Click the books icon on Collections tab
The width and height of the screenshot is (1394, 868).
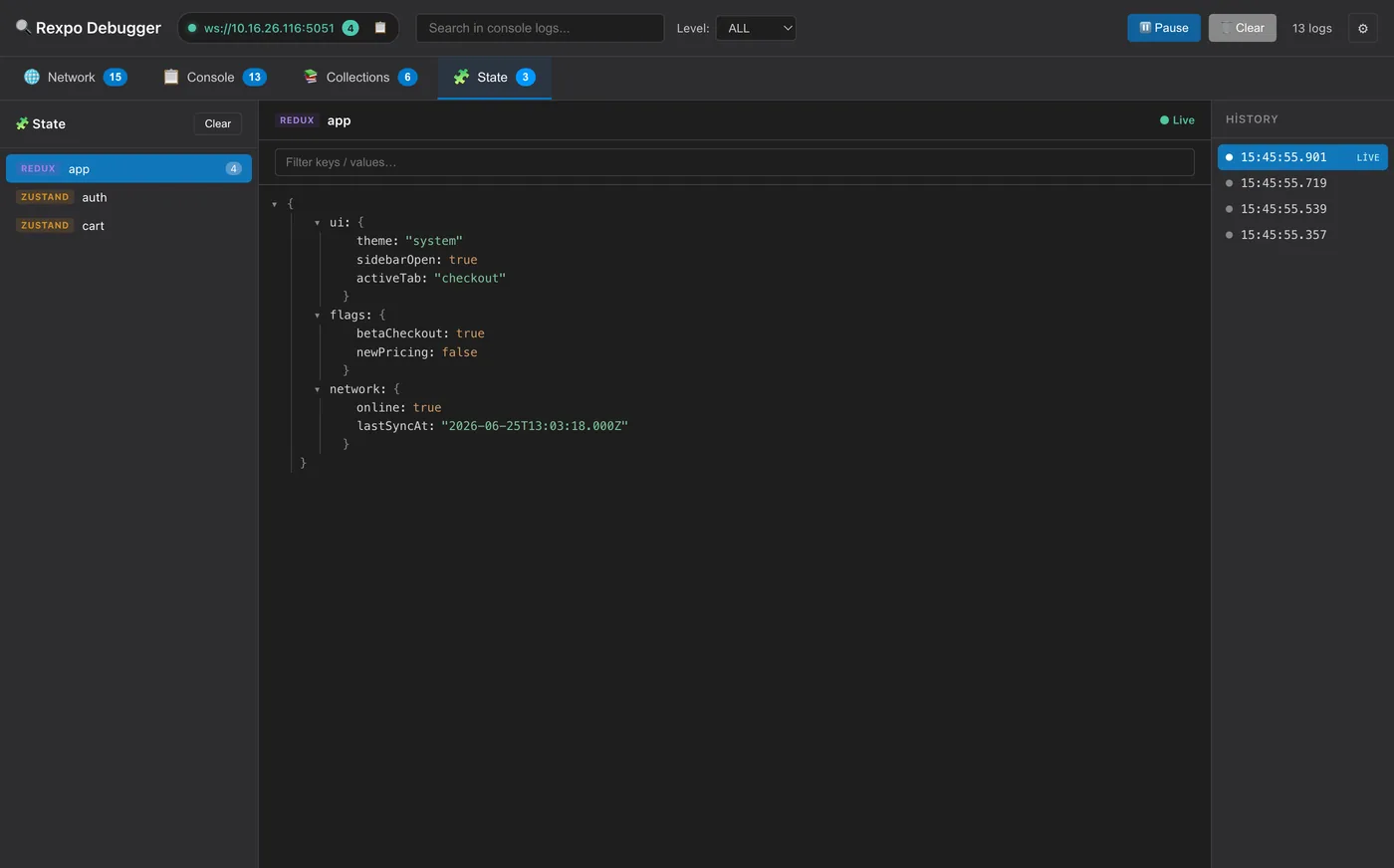pyautogui.click(x=311, y=77)
